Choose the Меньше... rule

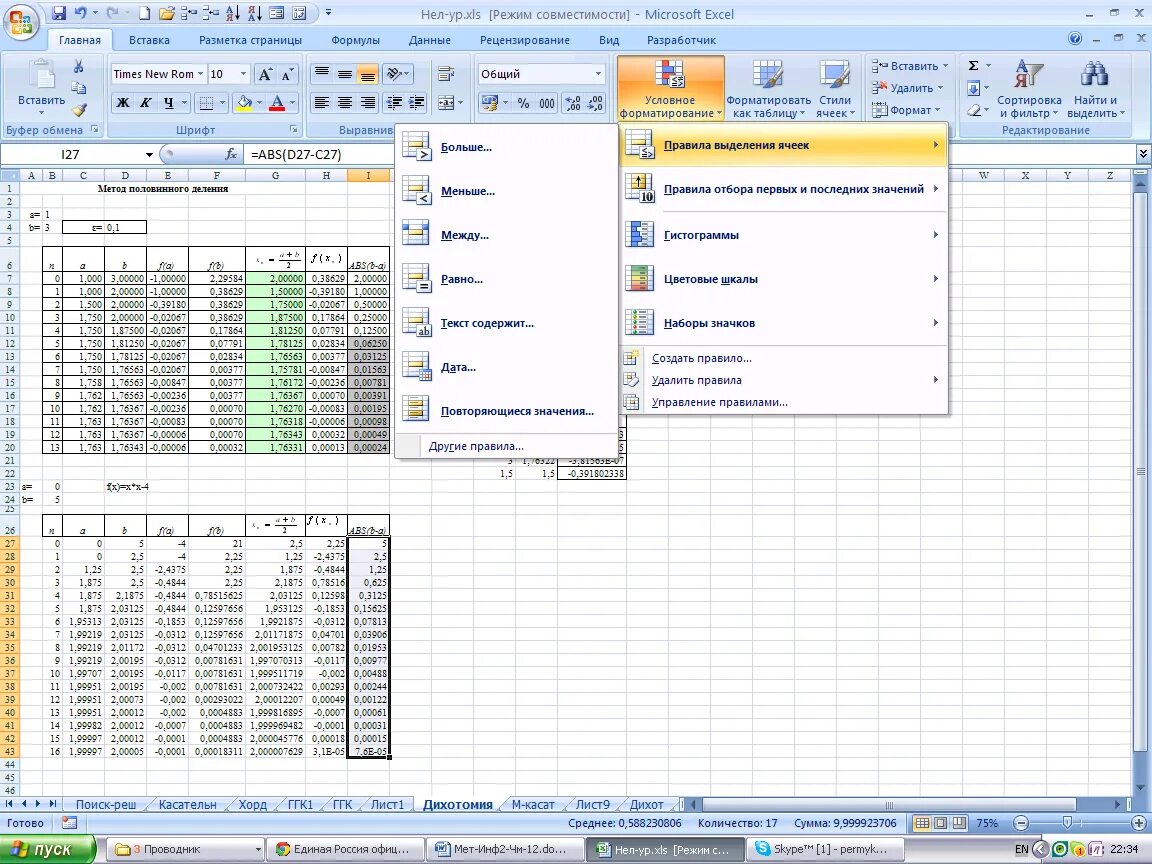(x=507, y=191)
